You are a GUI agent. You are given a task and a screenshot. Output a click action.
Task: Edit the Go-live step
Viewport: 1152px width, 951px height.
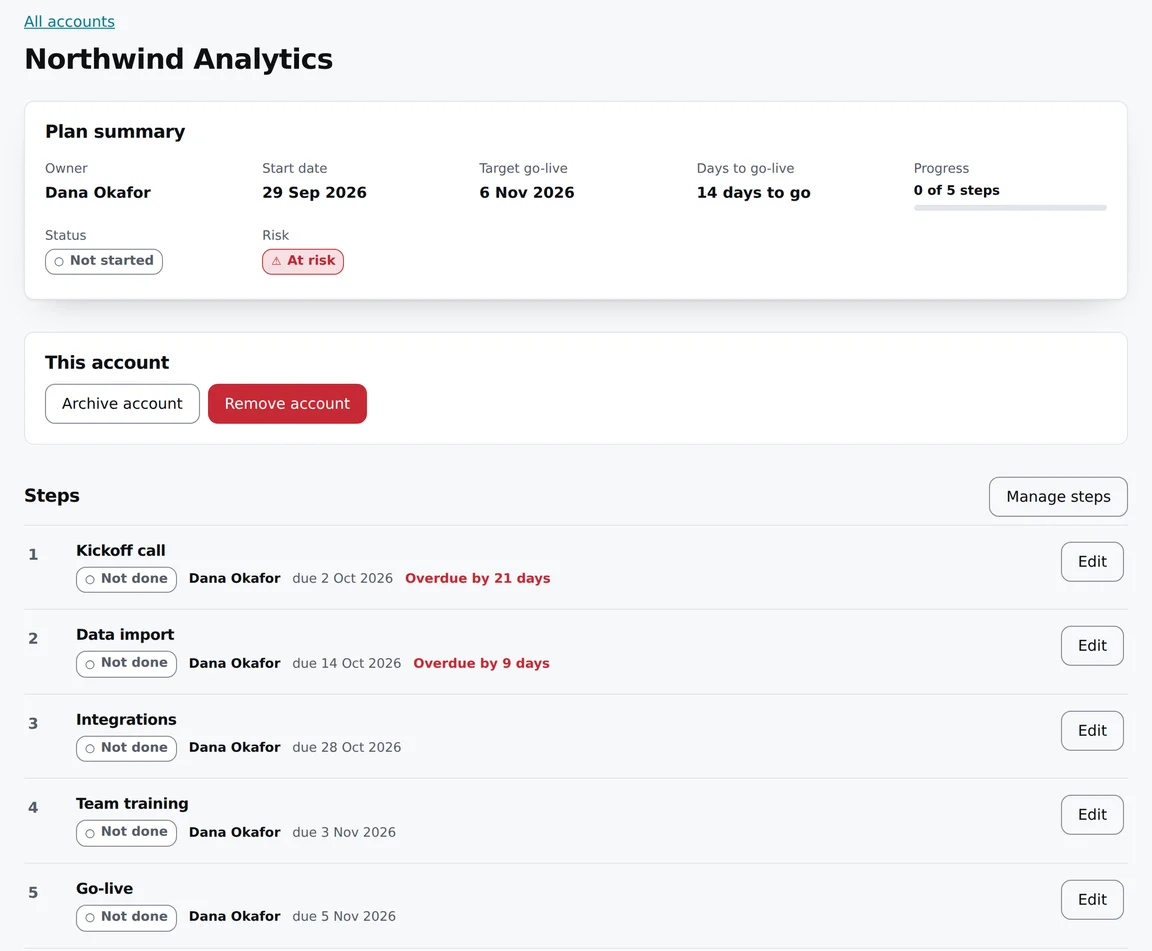(x=1092, y=900)
